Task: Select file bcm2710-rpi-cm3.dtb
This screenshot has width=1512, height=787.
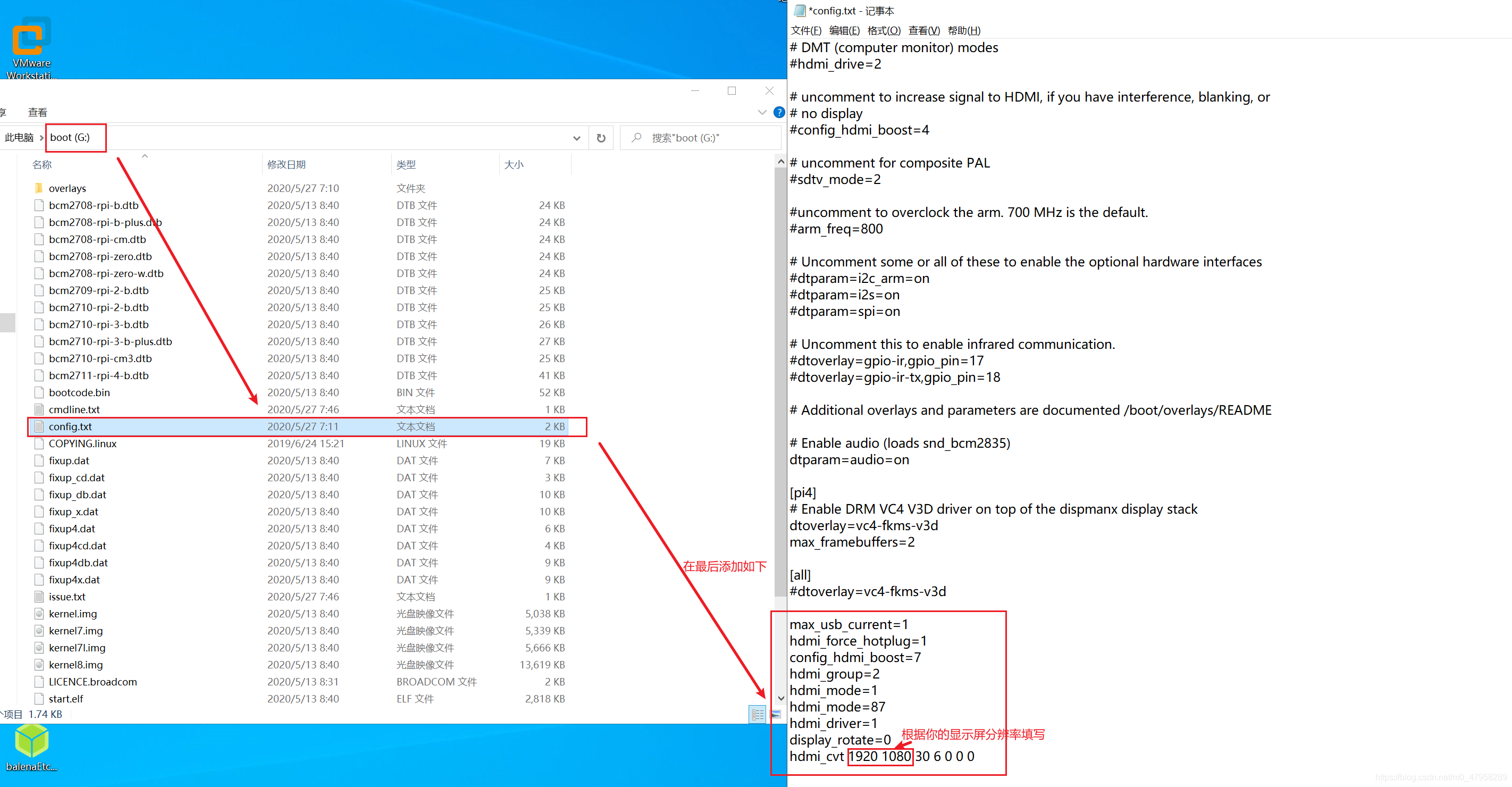Action: 100,358
